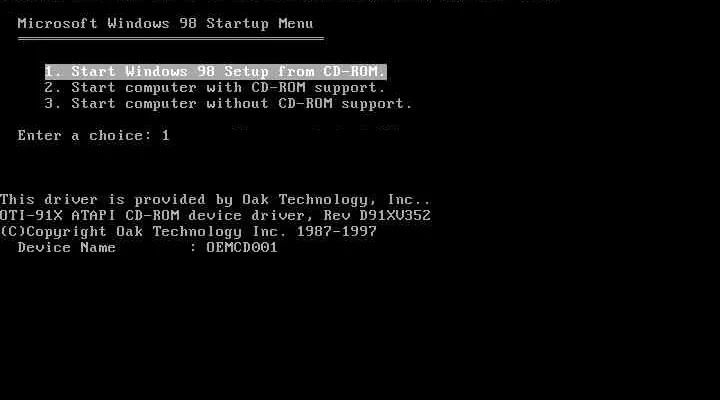
Task: Click the word without in option three
Action: [x=237, y=104]
